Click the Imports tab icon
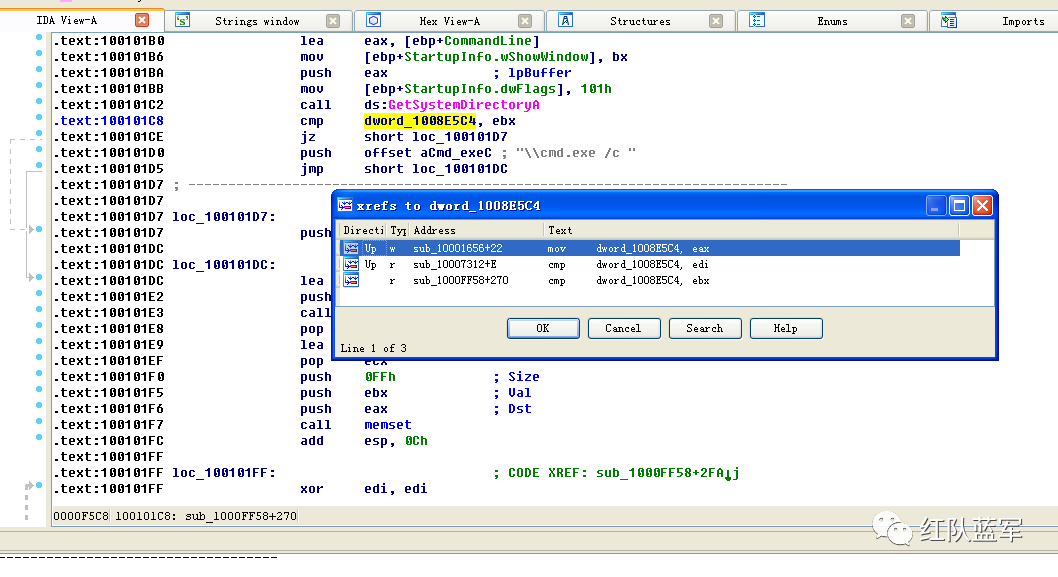Viewport: 1058px width, 577px height. click(949, 20)
